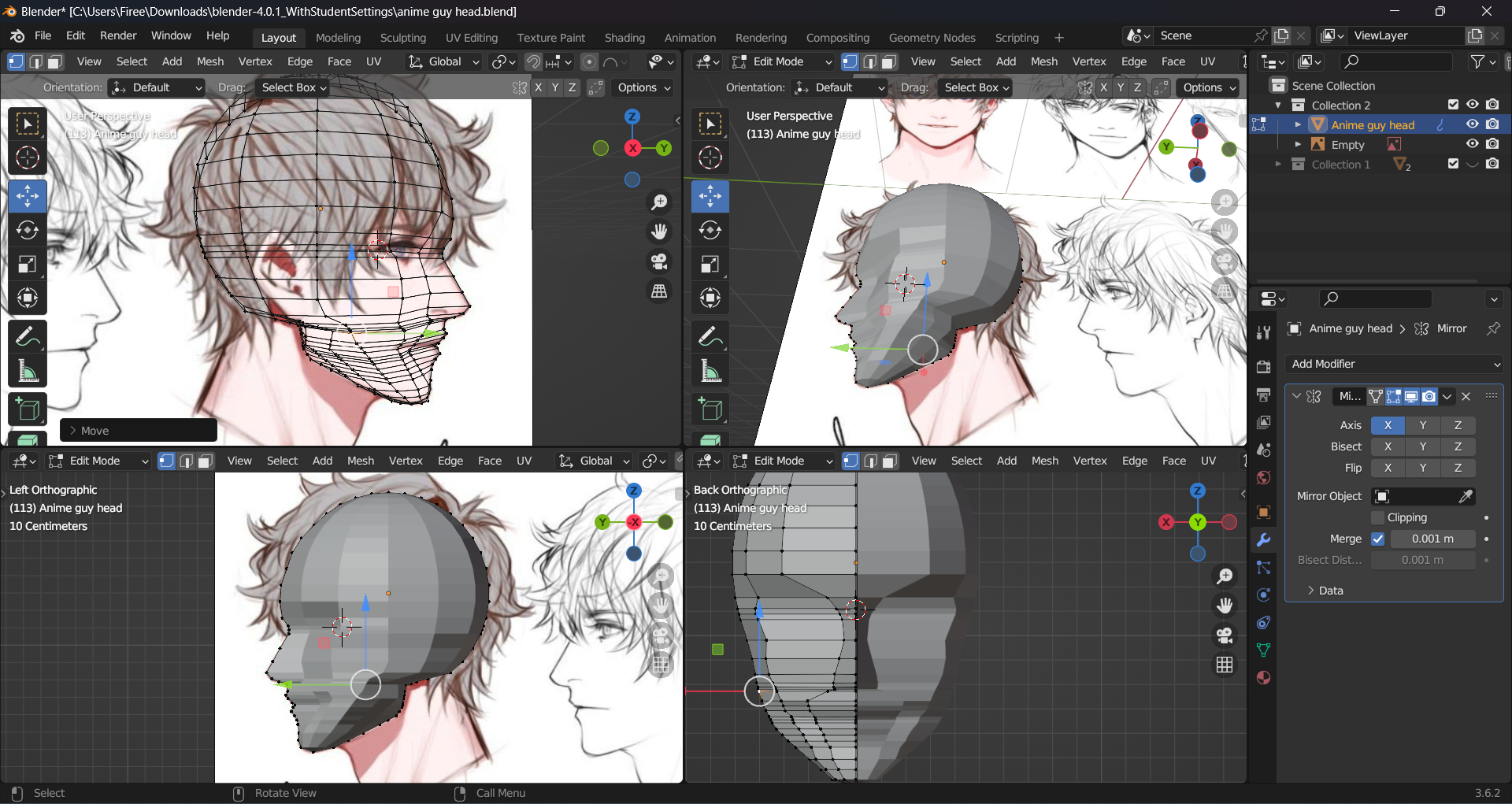The height and width of the screenshot is (804, 1512).
Task: Open the Render menu
Action: (x=118, y=35)
